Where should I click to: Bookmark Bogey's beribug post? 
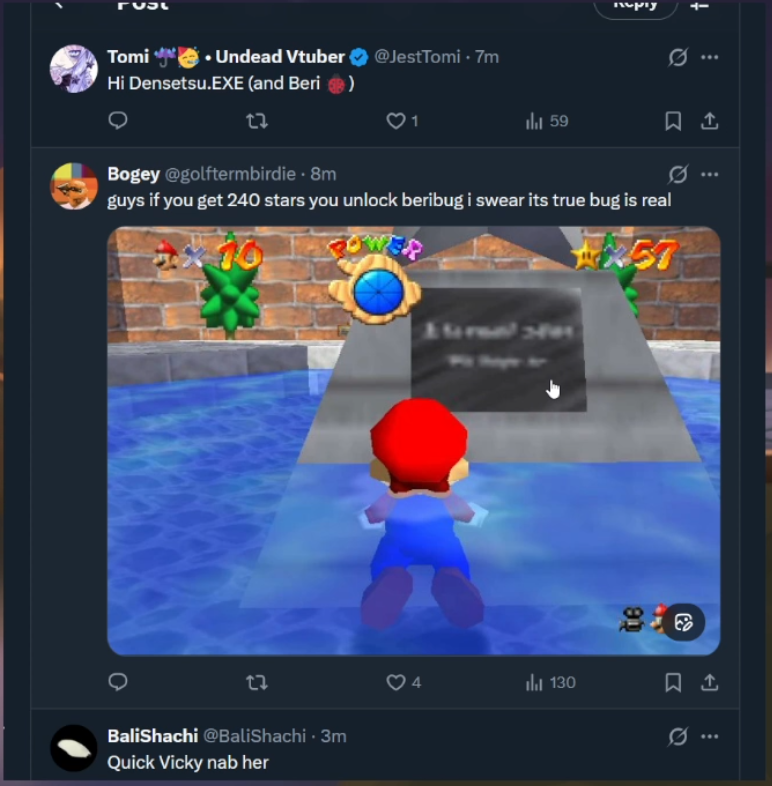pyautogui.click(x=673, y=682)
